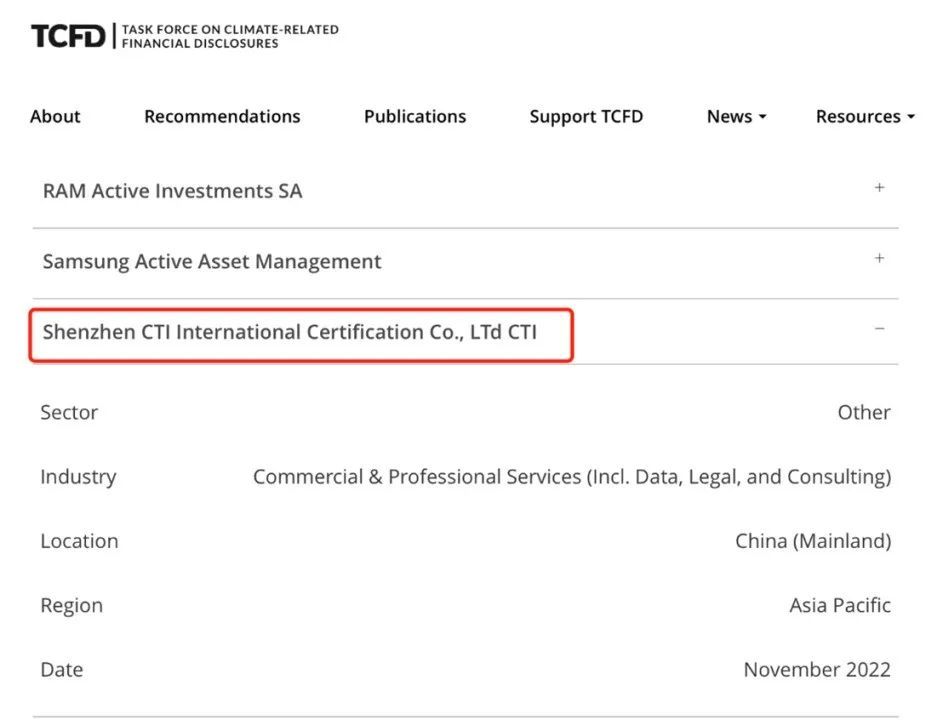
Task: Open Support TCFD page
Action: click(586, 116)
